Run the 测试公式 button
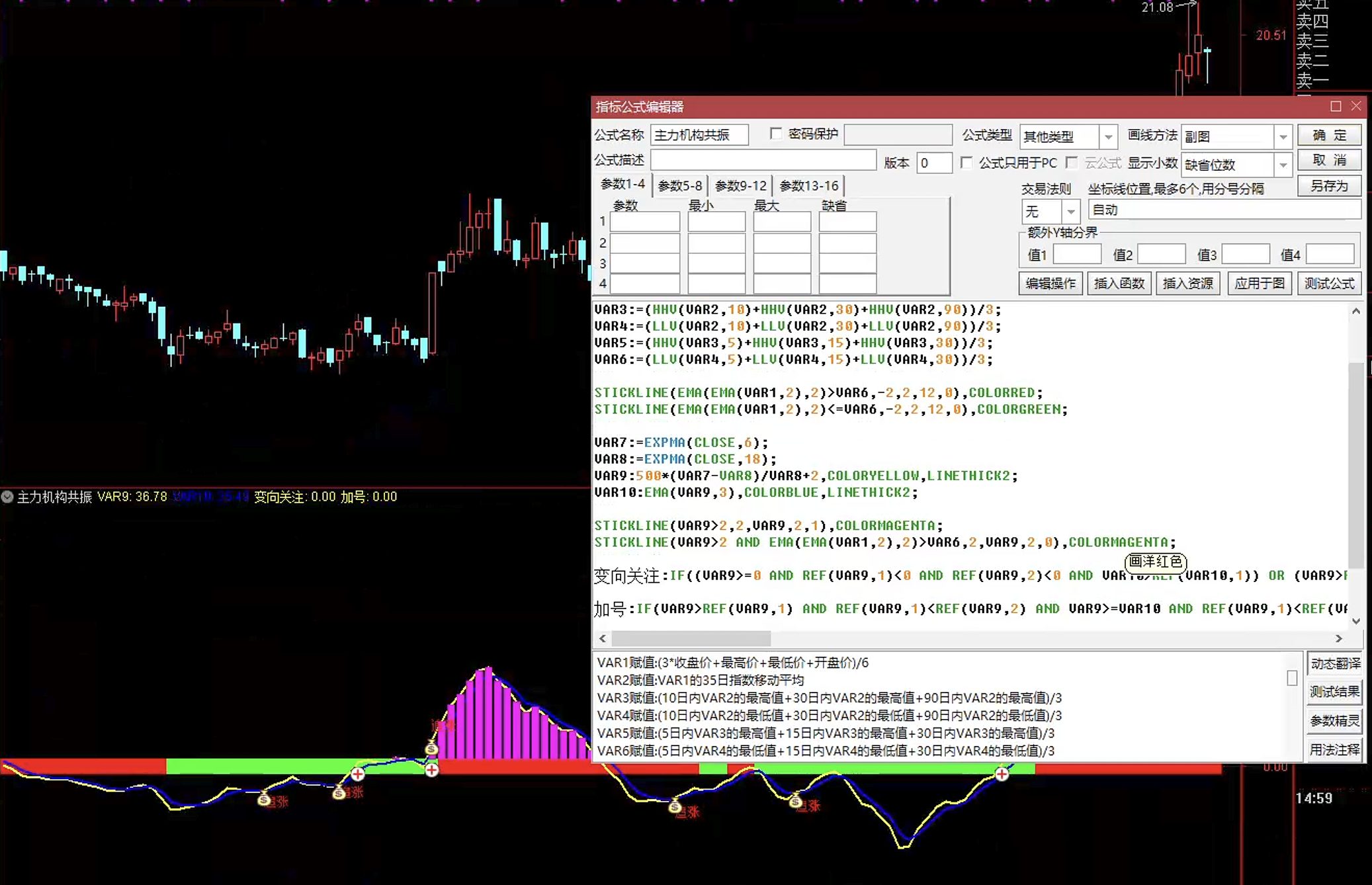Image resolution: width=1372 pixels, height=885 pixels. tap(1329, 284)
